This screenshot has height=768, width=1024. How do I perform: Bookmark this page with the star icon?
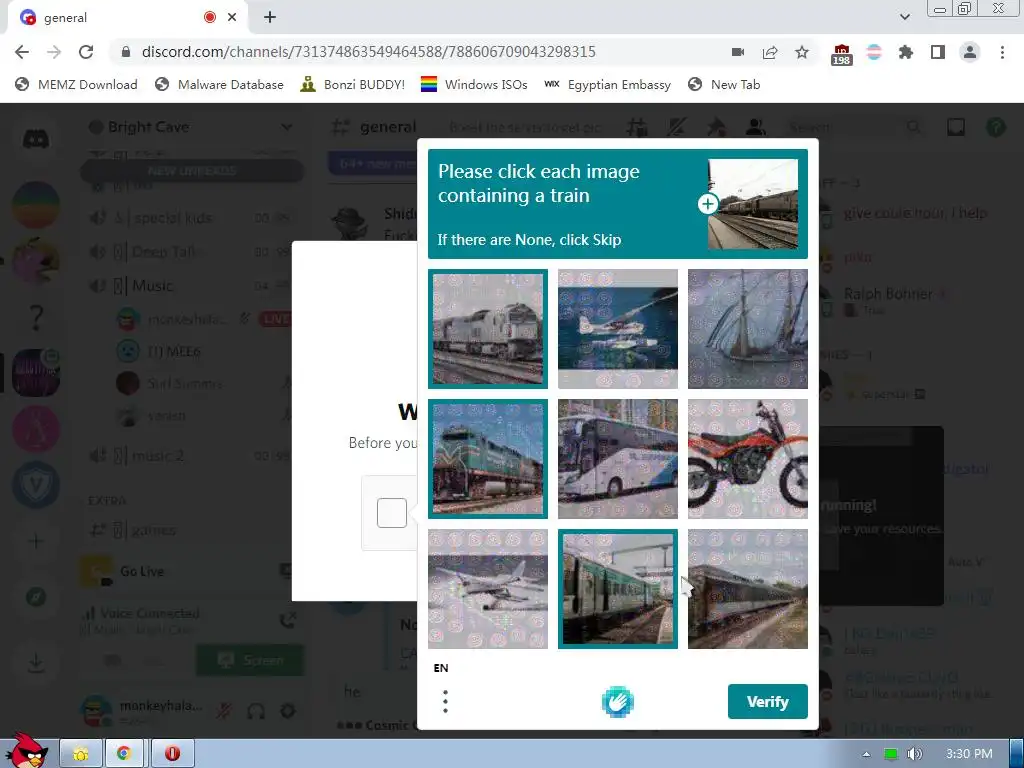[802, 52]
